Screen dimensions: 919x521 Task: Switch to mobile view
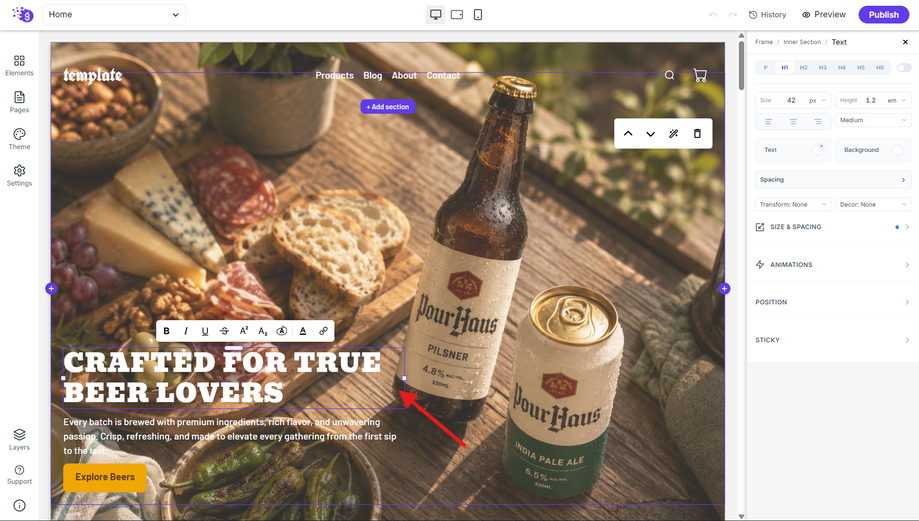pos(478,15)
